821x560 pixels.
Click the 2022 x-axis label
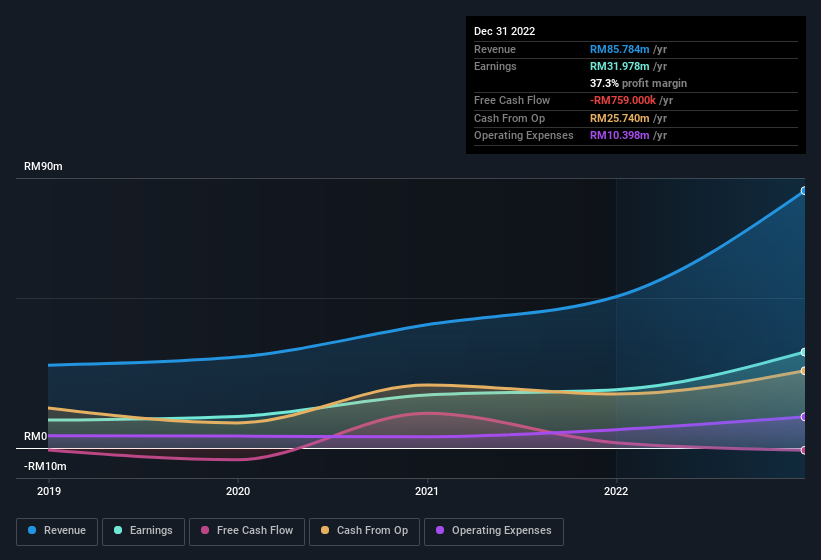(x=616, y=491)
